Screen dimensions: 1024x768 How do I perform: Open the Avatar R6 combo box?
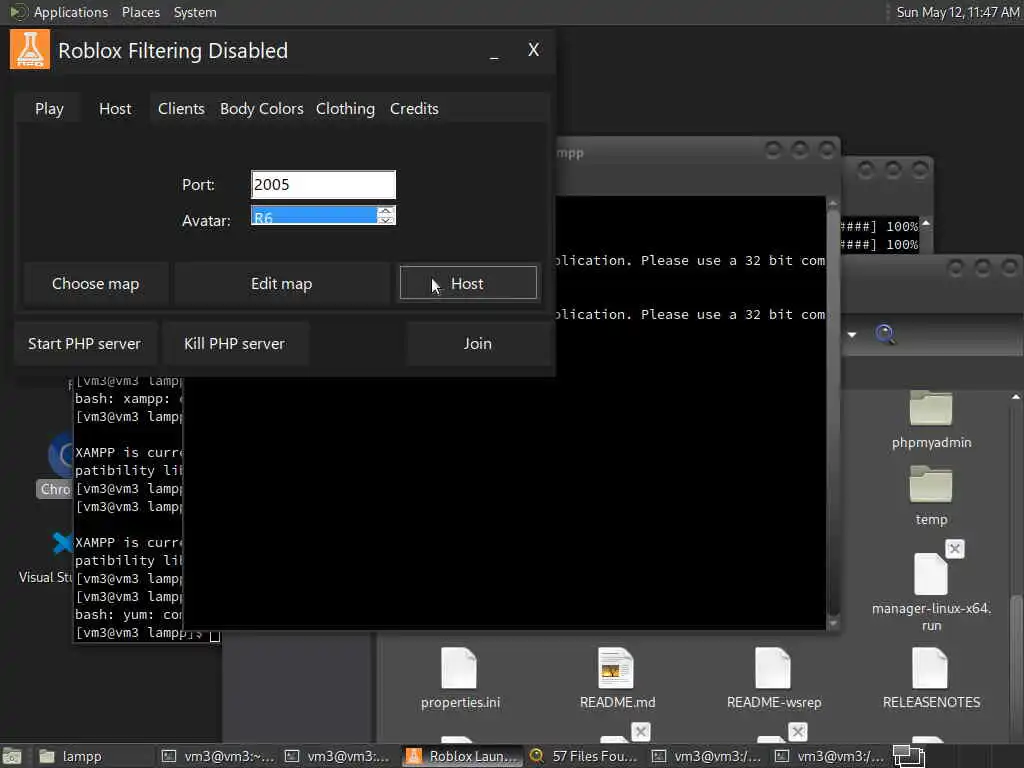[323, 216]
